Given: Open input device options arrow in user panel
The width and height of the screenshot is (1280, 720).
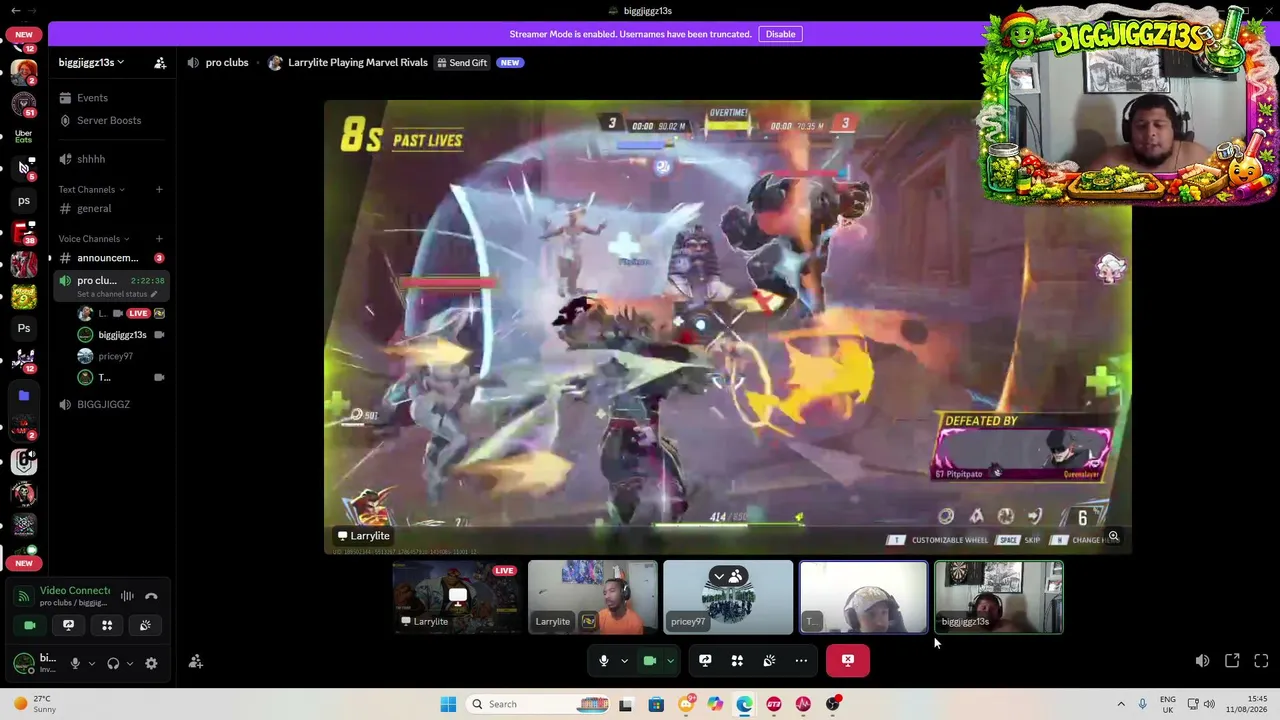Looking at the screenshot, I should (x=92, y=663).
